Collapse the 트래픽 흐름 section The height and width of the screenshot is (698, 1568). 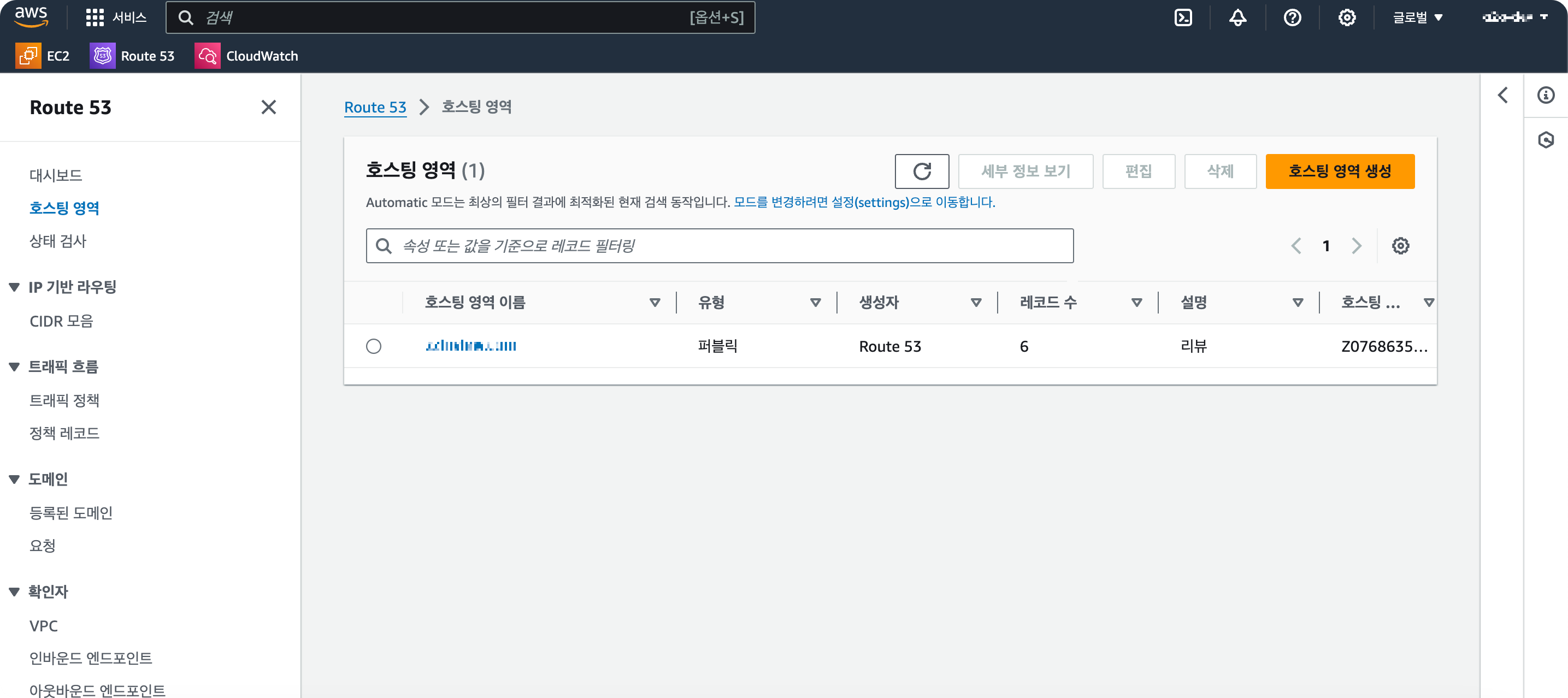[15, 366]
